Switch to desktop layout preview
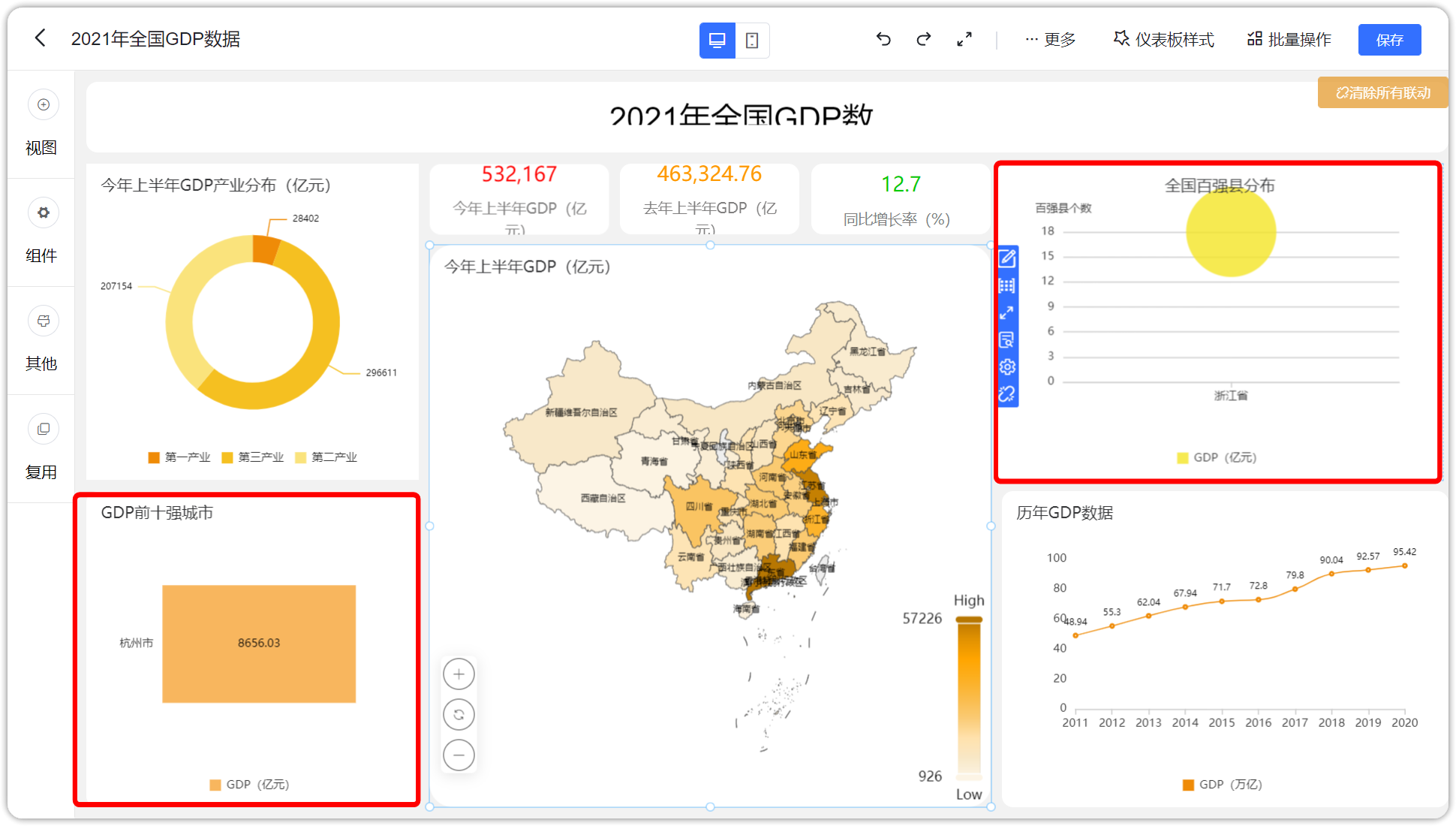 (x=717, y=41)
